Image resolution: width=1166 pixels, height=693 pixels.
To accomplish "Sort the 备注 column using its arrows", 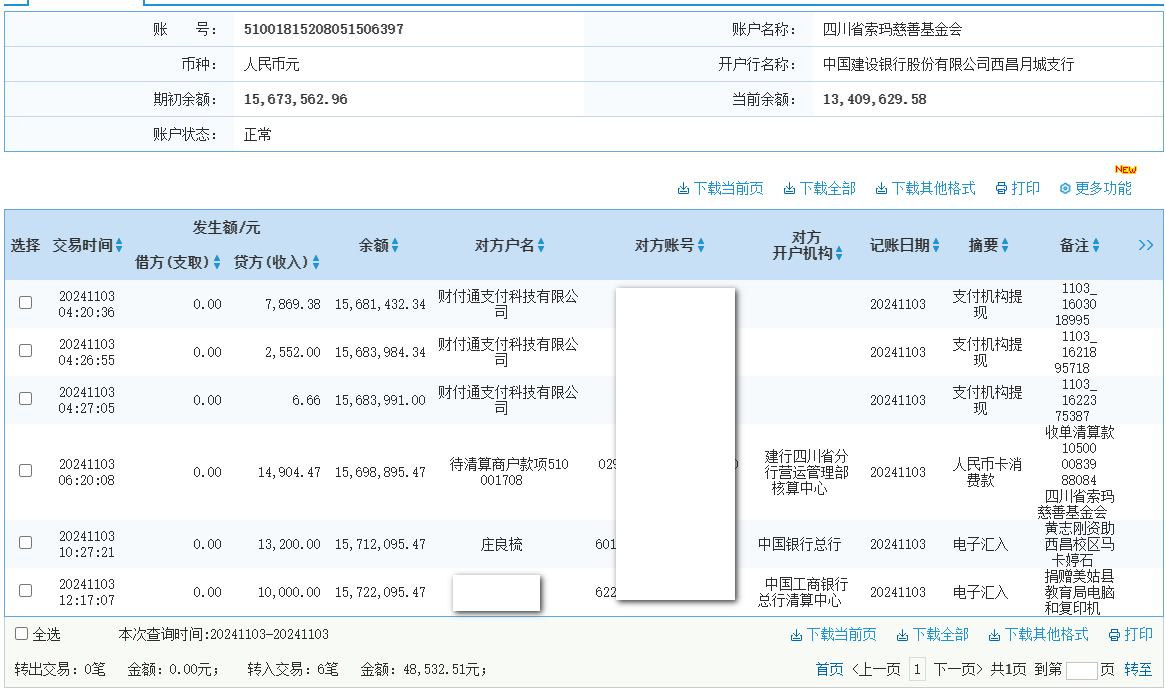I will 1095,245.
